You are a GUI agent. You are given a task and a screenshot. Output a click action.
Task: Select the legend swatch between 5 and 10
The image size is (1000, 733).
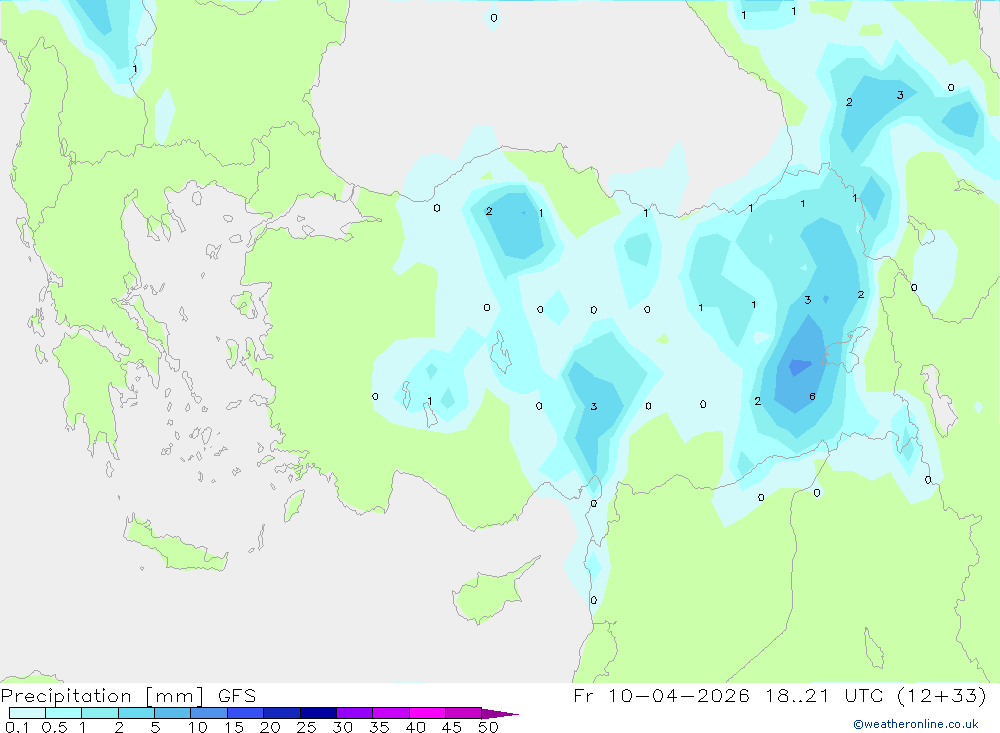(x=173, y=713)
